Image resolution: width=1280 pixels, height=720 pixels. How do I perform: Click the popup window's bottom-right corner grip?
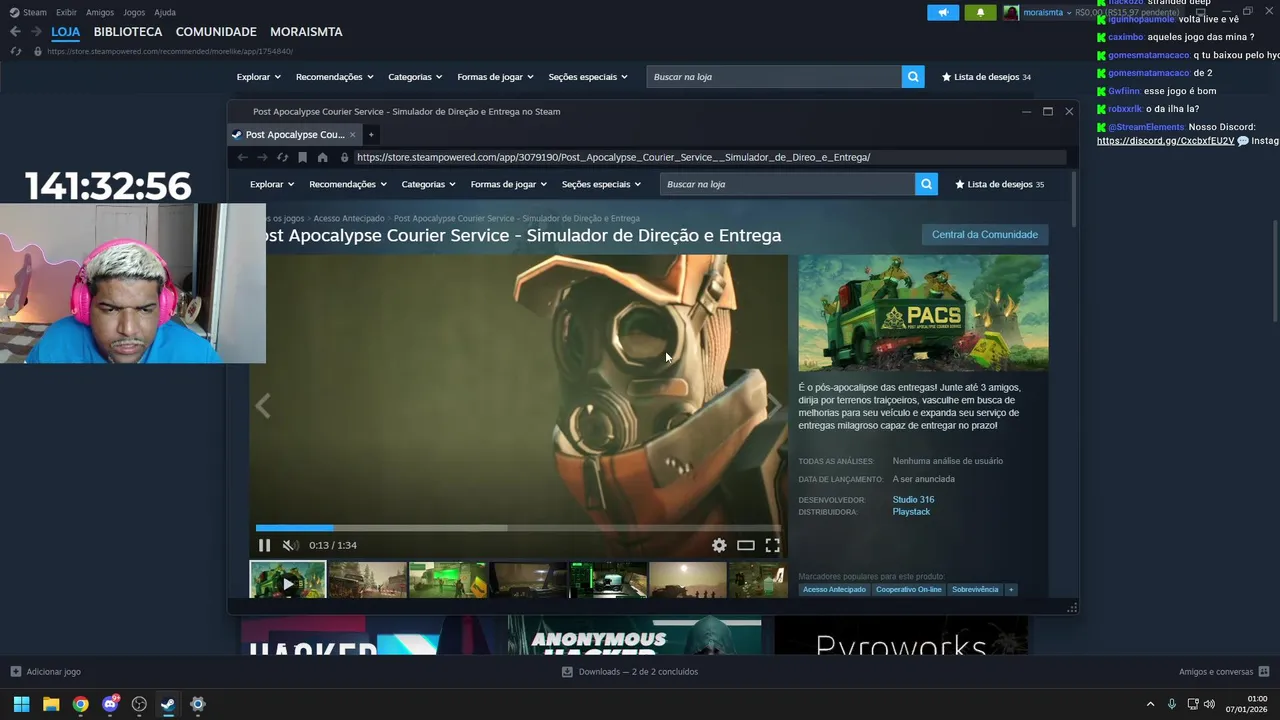[x=1072, y=607]
